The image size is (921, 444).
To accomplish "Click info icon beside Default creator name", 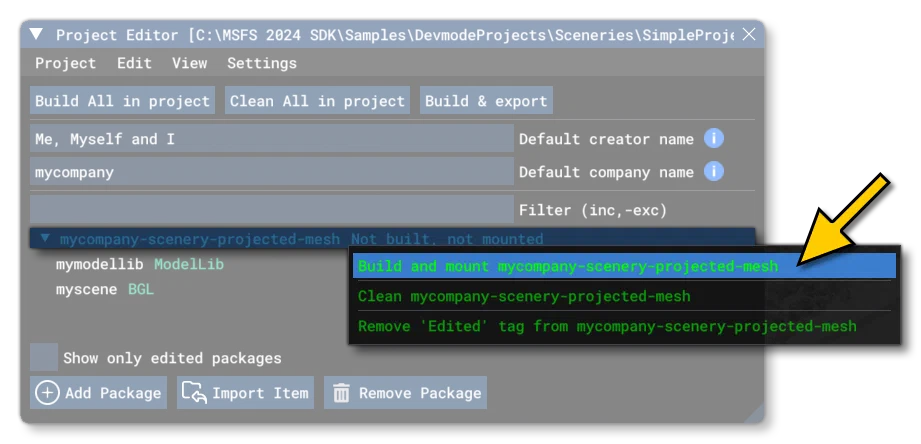I will point(714,139).
